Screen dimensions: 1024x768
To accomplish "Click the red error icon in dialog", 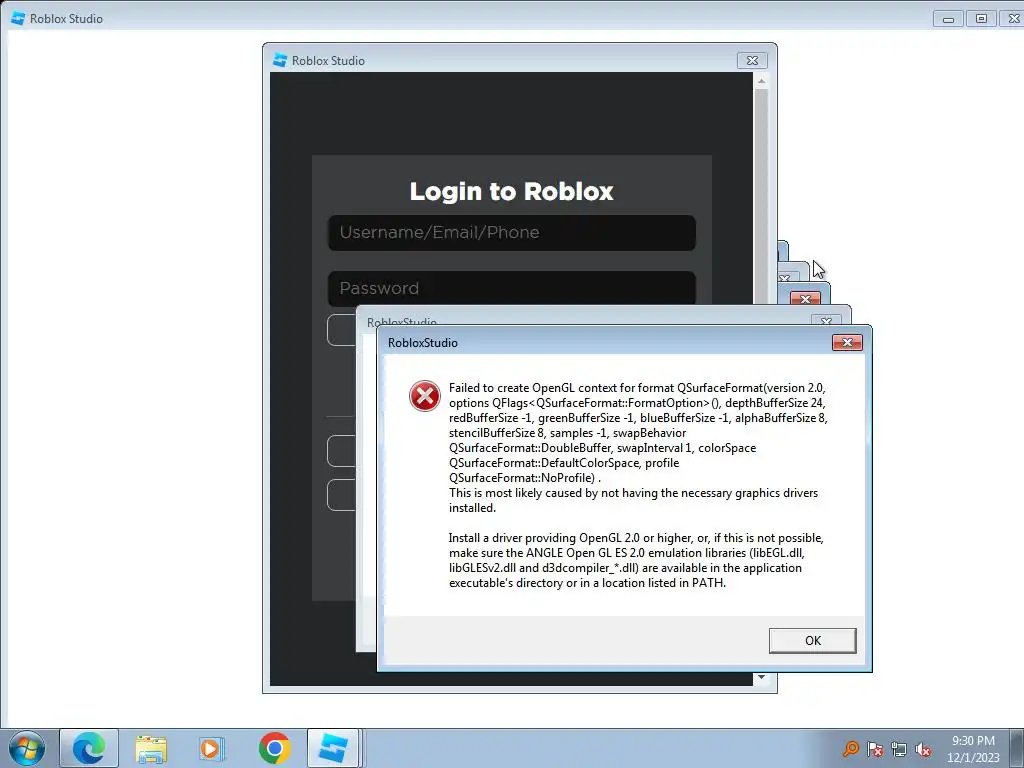I will [424, 396].
